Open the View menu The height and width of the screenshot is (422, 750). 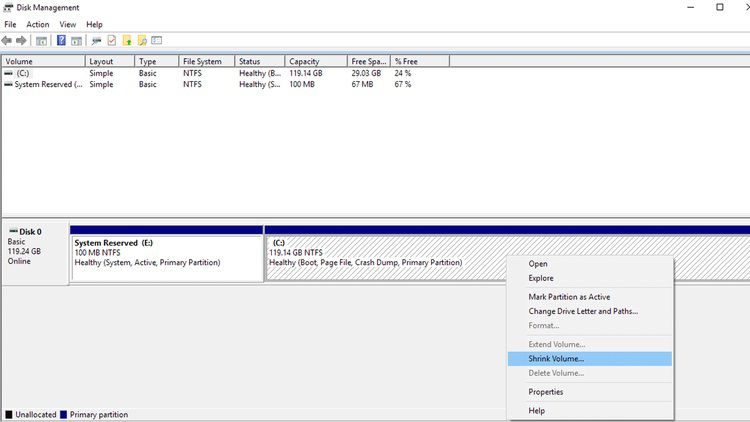click(x=68, y=24)
